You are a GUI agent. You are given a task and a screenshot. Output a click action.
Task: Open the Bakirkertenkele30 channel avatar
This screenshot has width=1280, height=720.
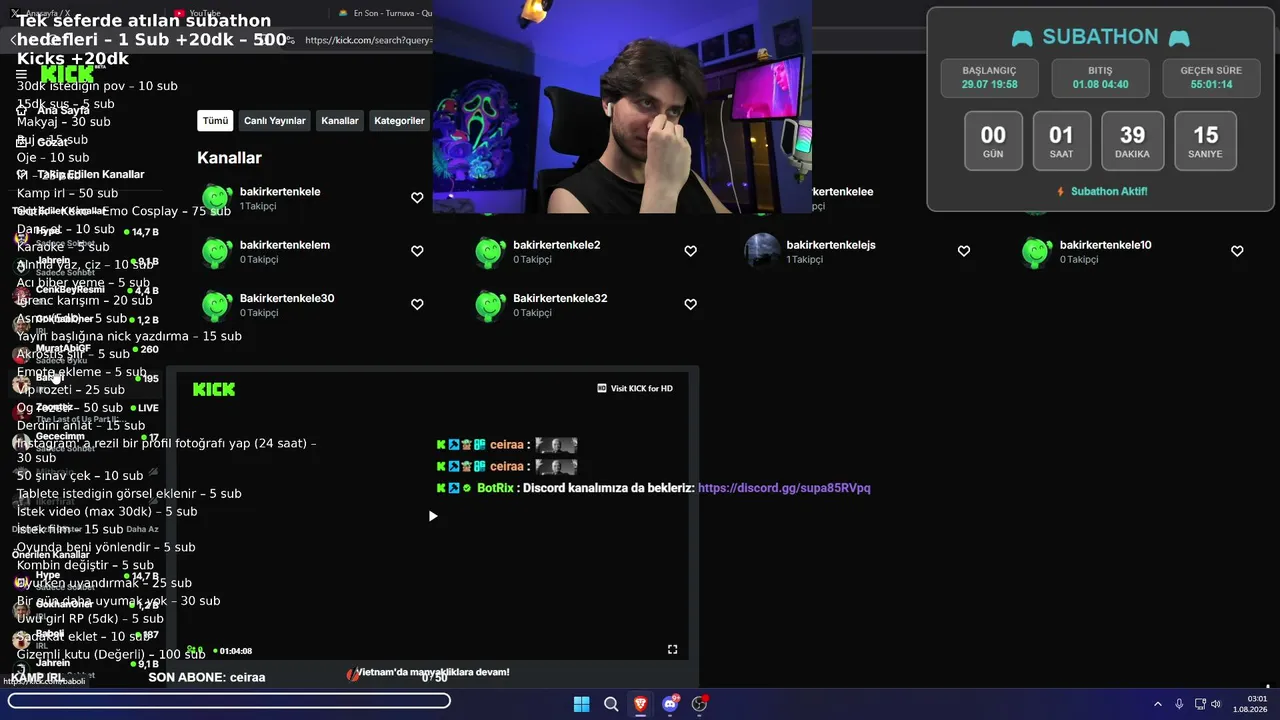216,304
